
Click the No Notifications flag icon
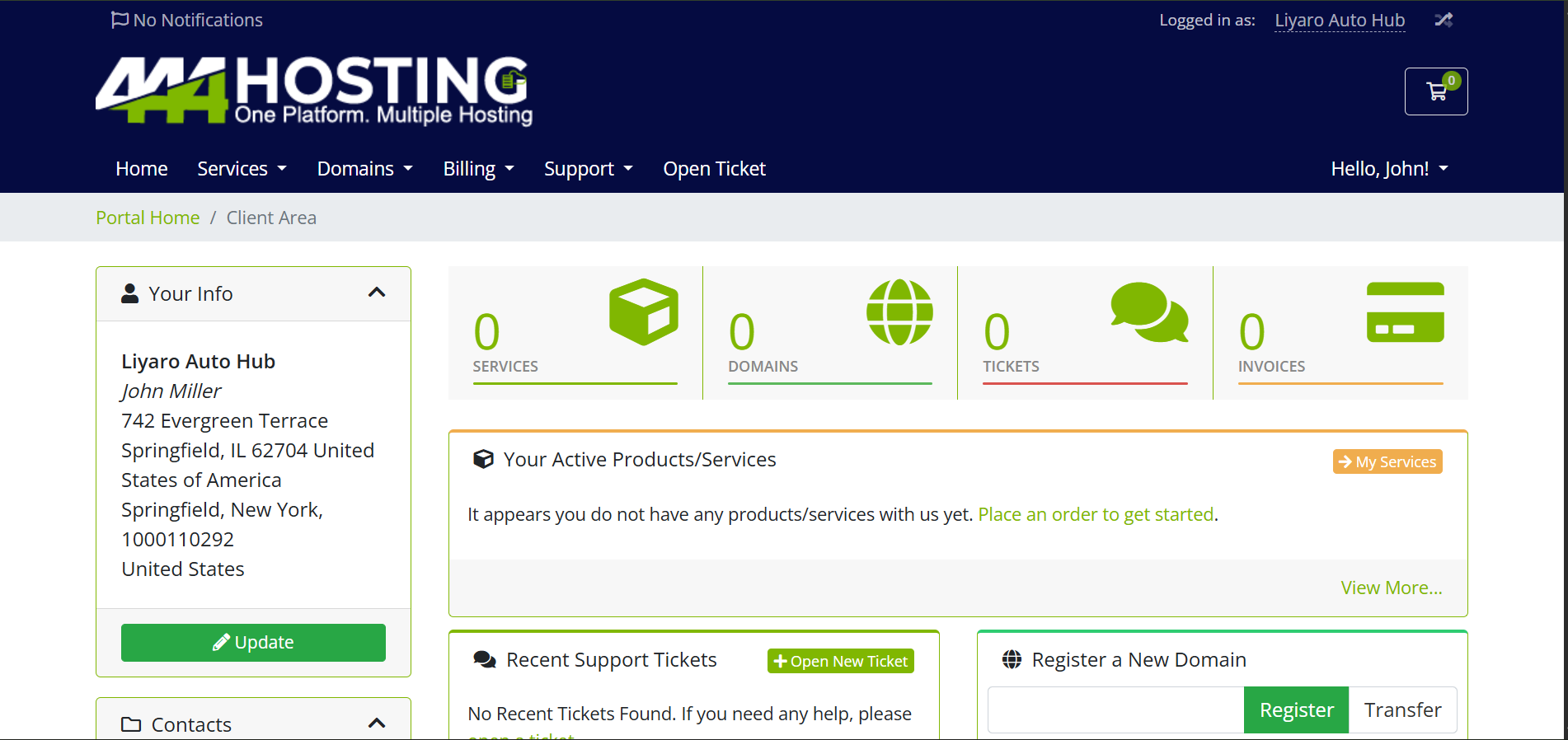(120, 20)
